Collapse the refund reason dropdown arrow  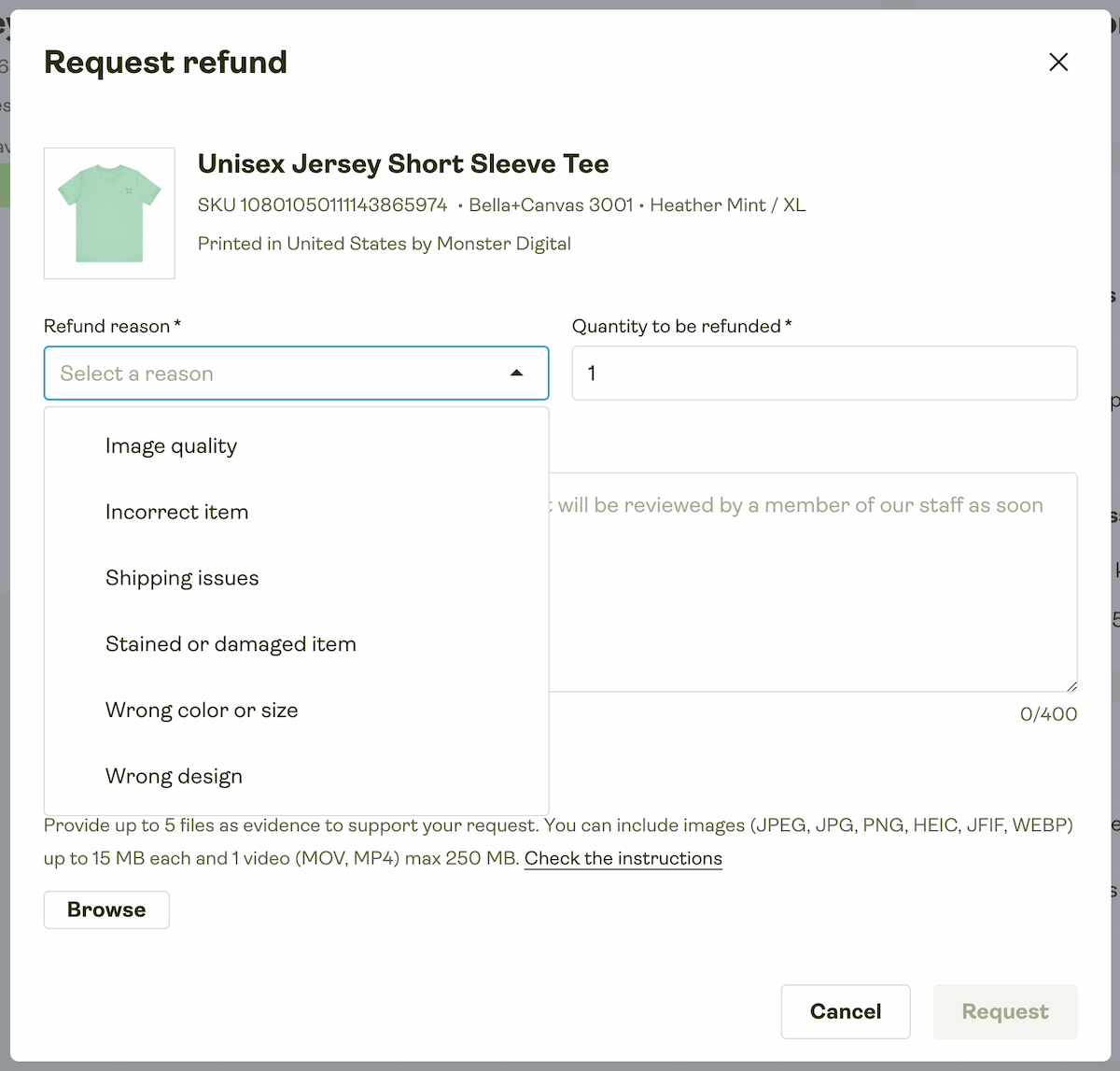[x=515, y=373]
